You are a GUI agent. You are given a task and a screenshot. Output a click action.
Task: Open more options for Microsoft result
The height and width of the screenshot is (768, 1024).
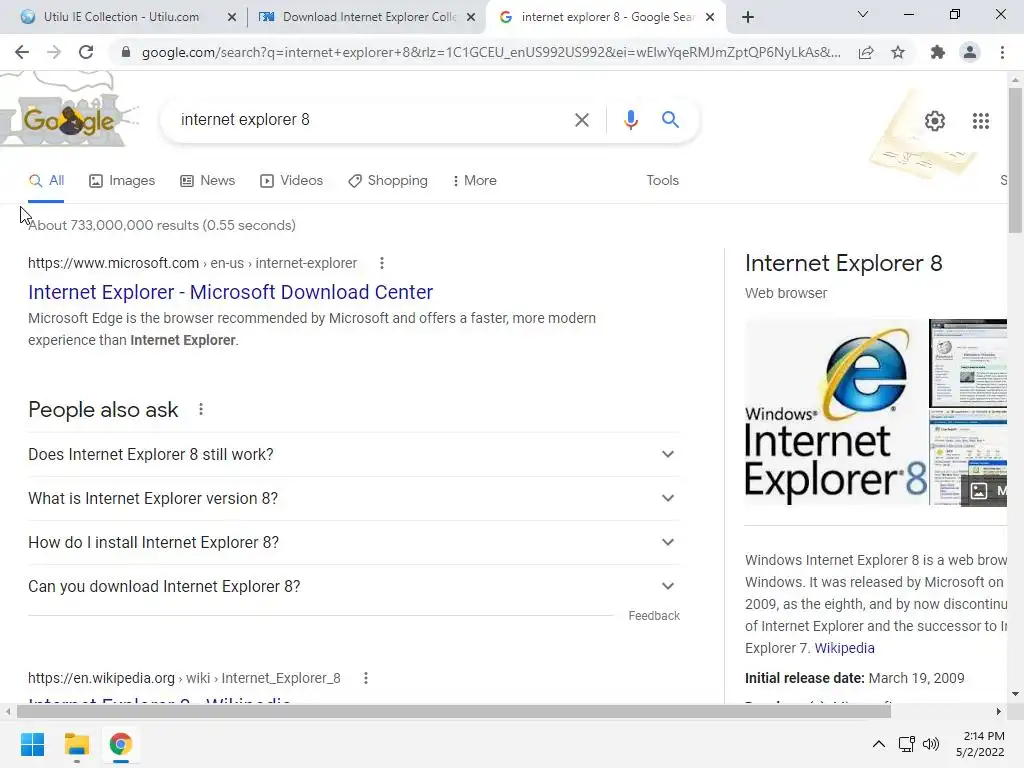382,263
